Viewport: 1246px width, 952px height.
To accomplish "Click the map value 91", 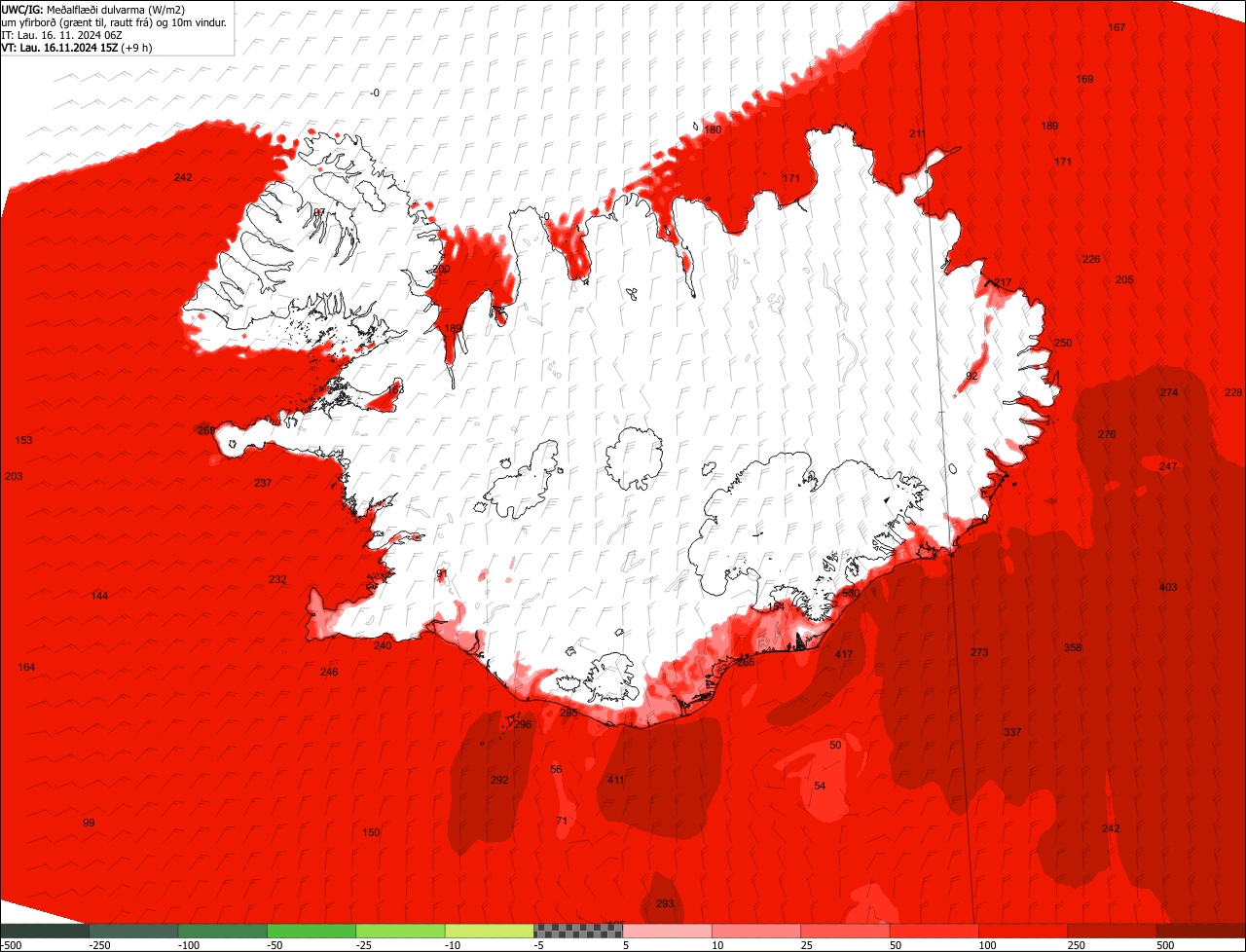I will [x=442, y=573].
